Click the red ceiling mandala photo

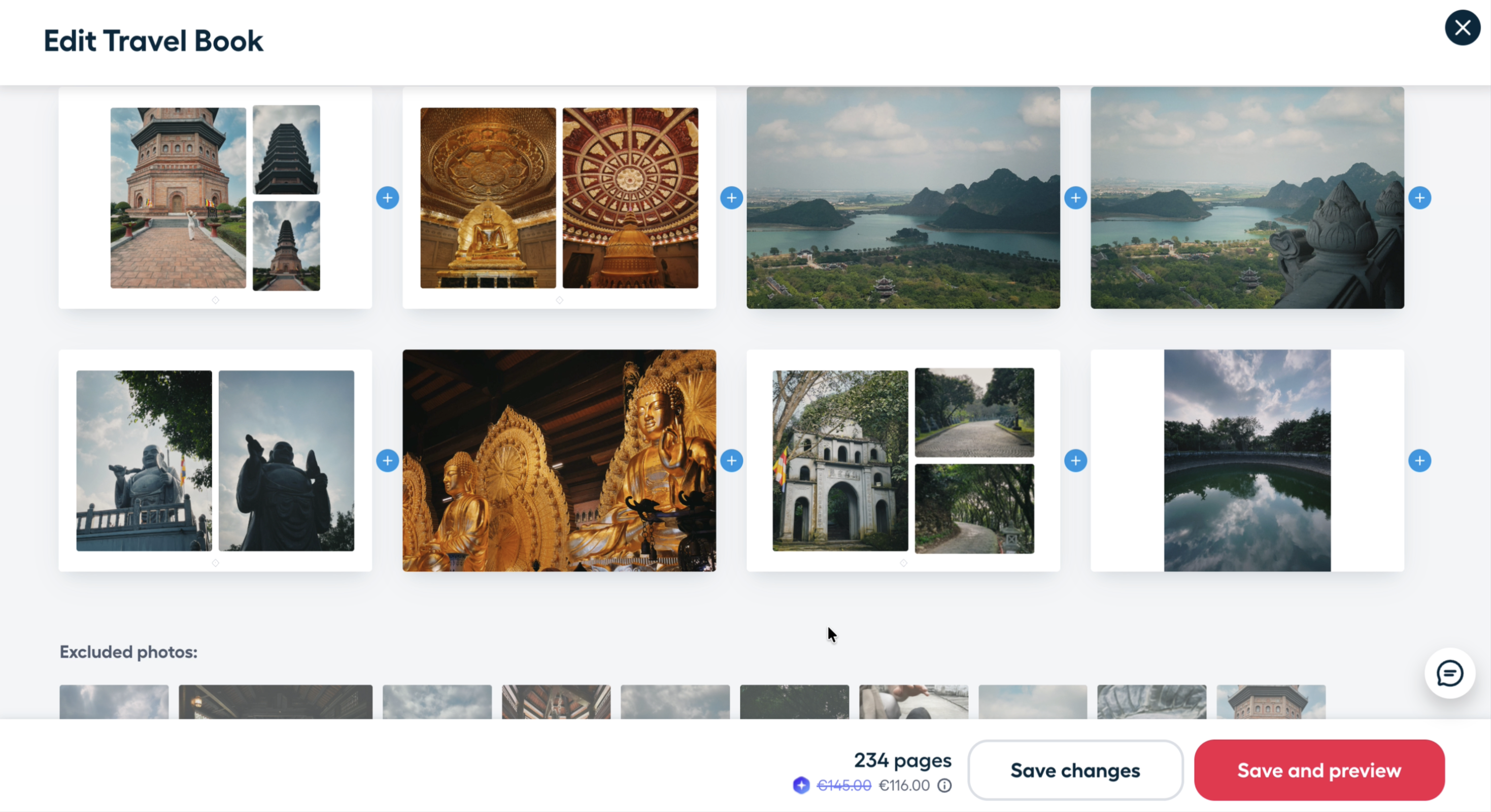[630, 198]
